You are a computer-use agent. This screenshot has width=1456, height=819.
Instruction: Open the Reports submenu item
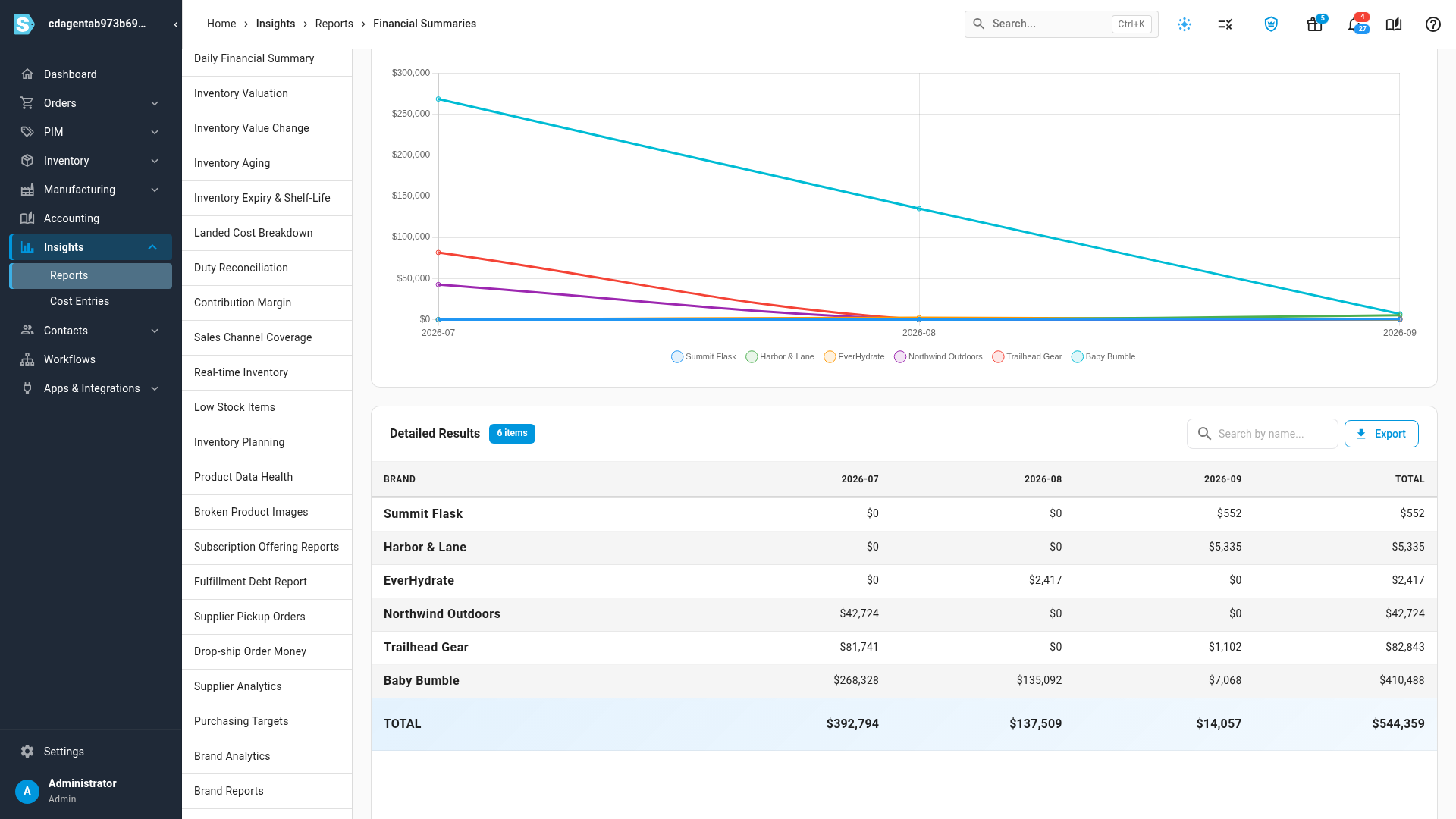click(91, 276)
